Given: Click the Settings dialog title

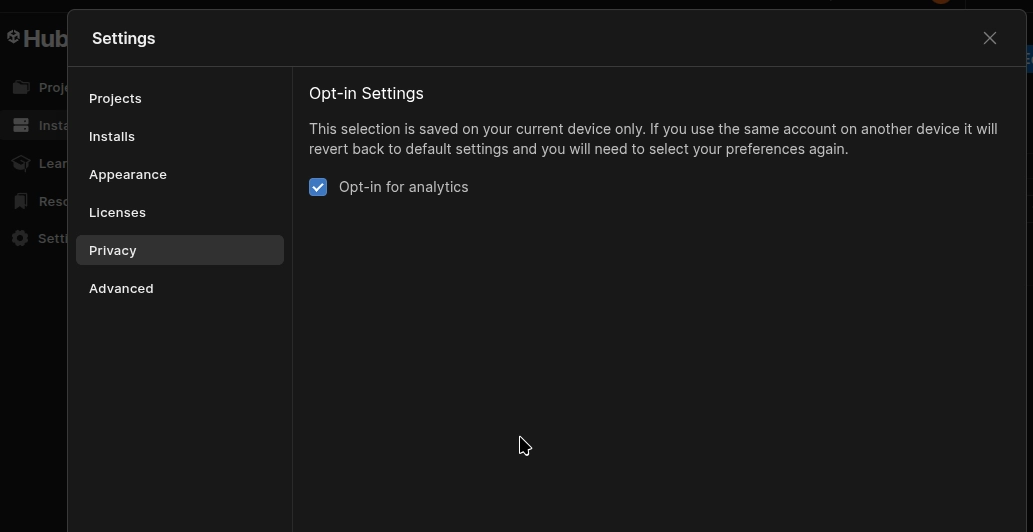Looking at the screenshot, I should point(124,38).
